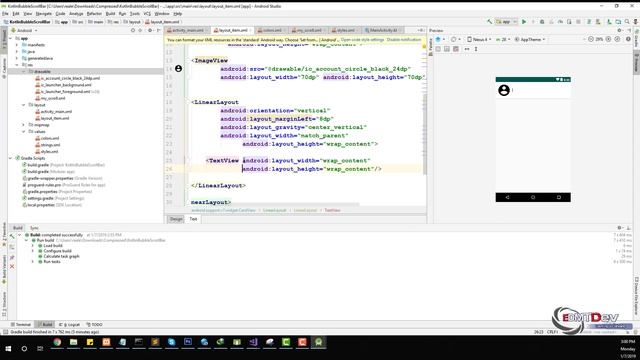The image size is (640, 360).
Task: Click the pin tab icon in Build panel
Action: [x=12, y=258]
